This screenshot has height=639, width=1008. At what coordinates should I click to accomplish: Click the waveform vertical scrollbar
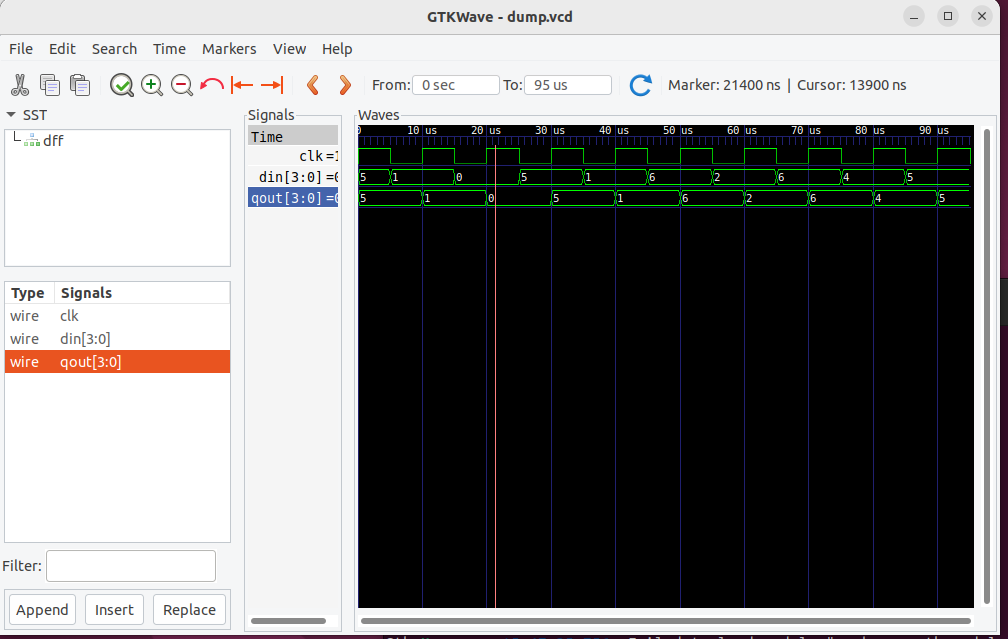987,366
